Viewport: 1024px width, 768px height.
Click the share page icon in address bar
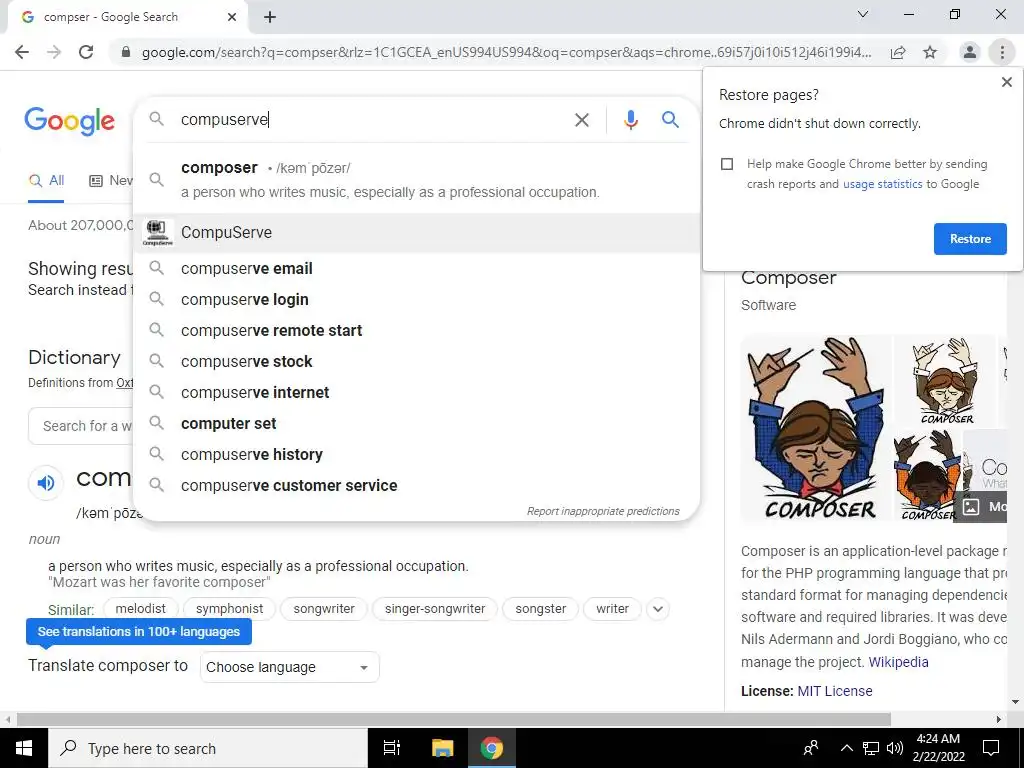pyautogui.click(x=898, y=52)
